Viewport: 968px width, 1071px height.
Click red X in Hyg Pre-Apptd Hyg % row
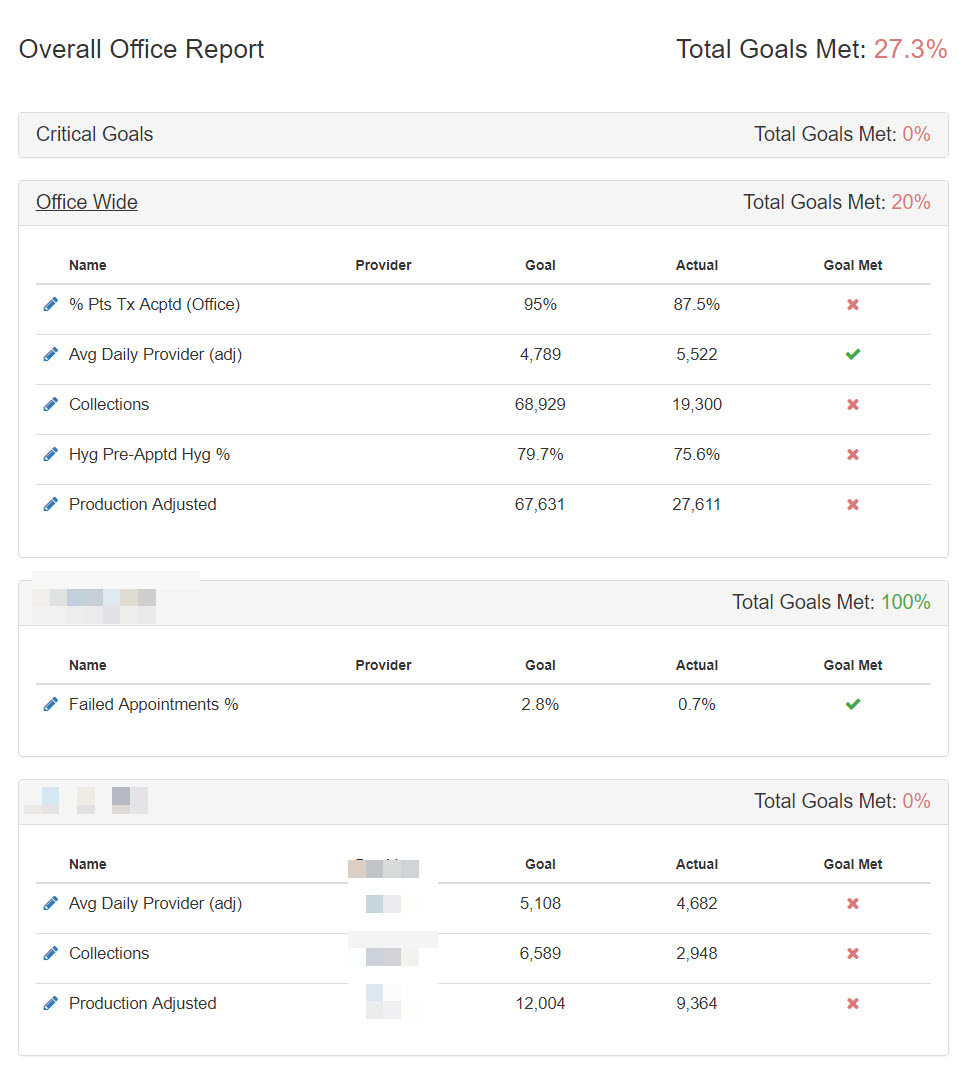pyautogui.click(x=853, y=454)
